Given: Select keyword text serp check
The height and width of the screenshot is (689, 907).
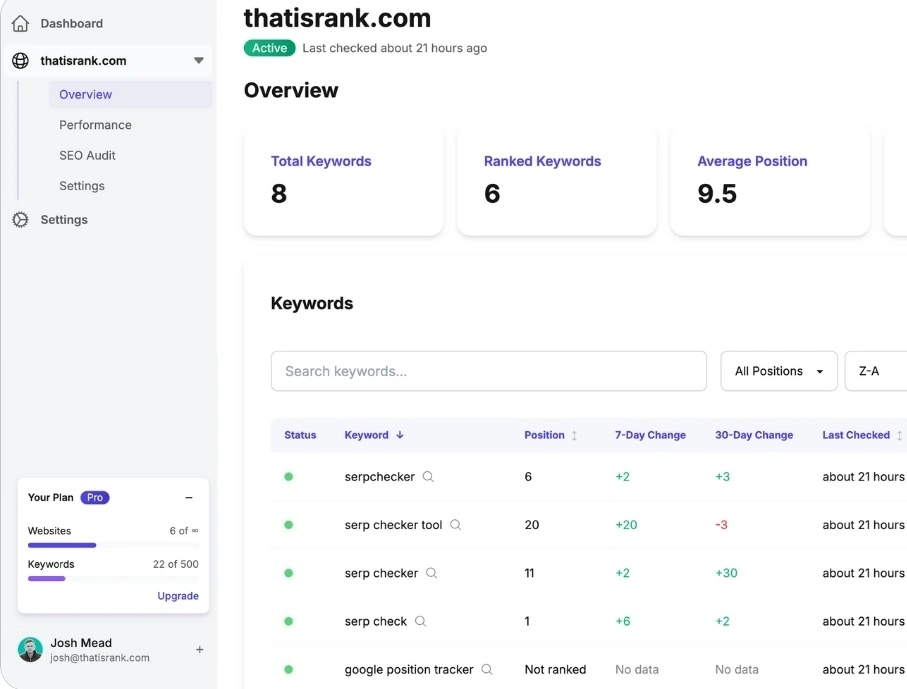Looking at the screenshot, I should coord(375,621).
